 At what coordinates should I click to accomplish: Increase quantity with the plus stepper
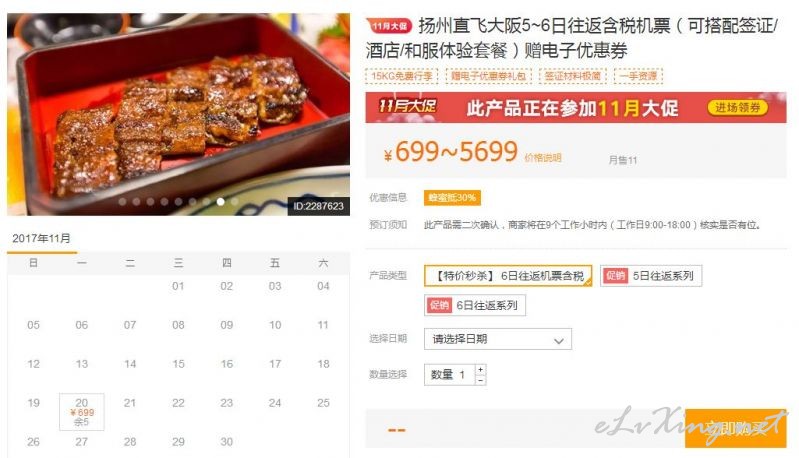[x=481, y=369]
